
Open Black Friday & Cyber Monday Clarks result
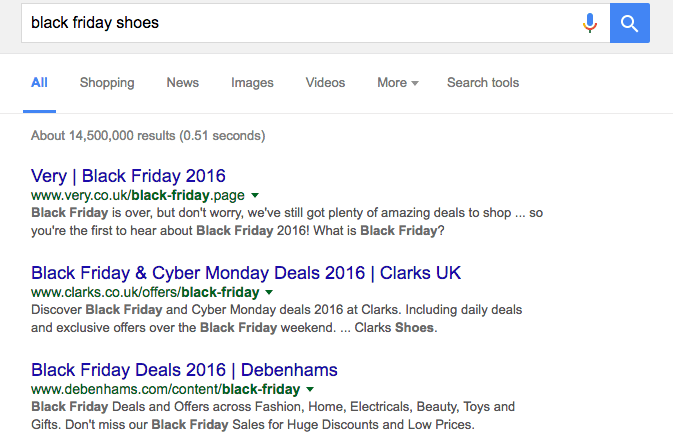tap(246, 272)
